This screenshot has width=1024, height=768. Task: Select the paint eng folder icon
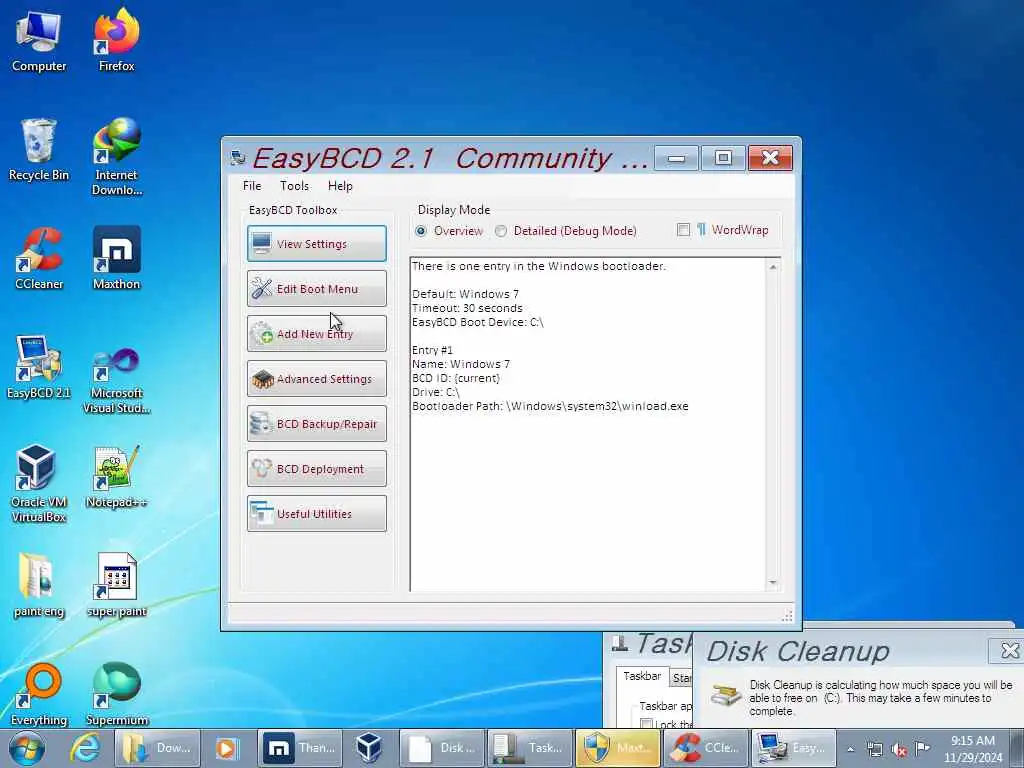[39, 586]
